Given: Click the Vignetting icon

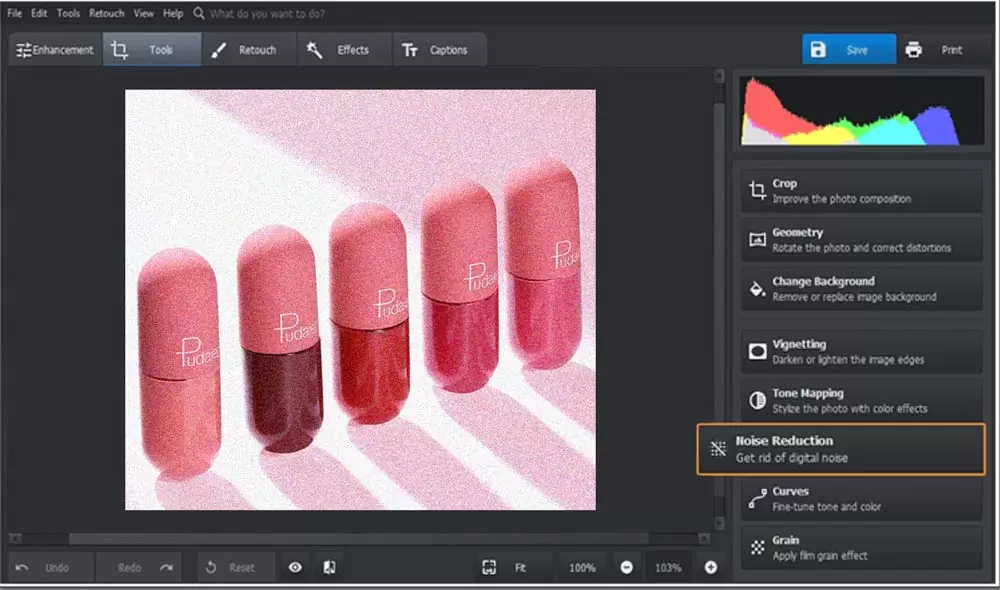Looking at the screenshot, I should [757, 351].
